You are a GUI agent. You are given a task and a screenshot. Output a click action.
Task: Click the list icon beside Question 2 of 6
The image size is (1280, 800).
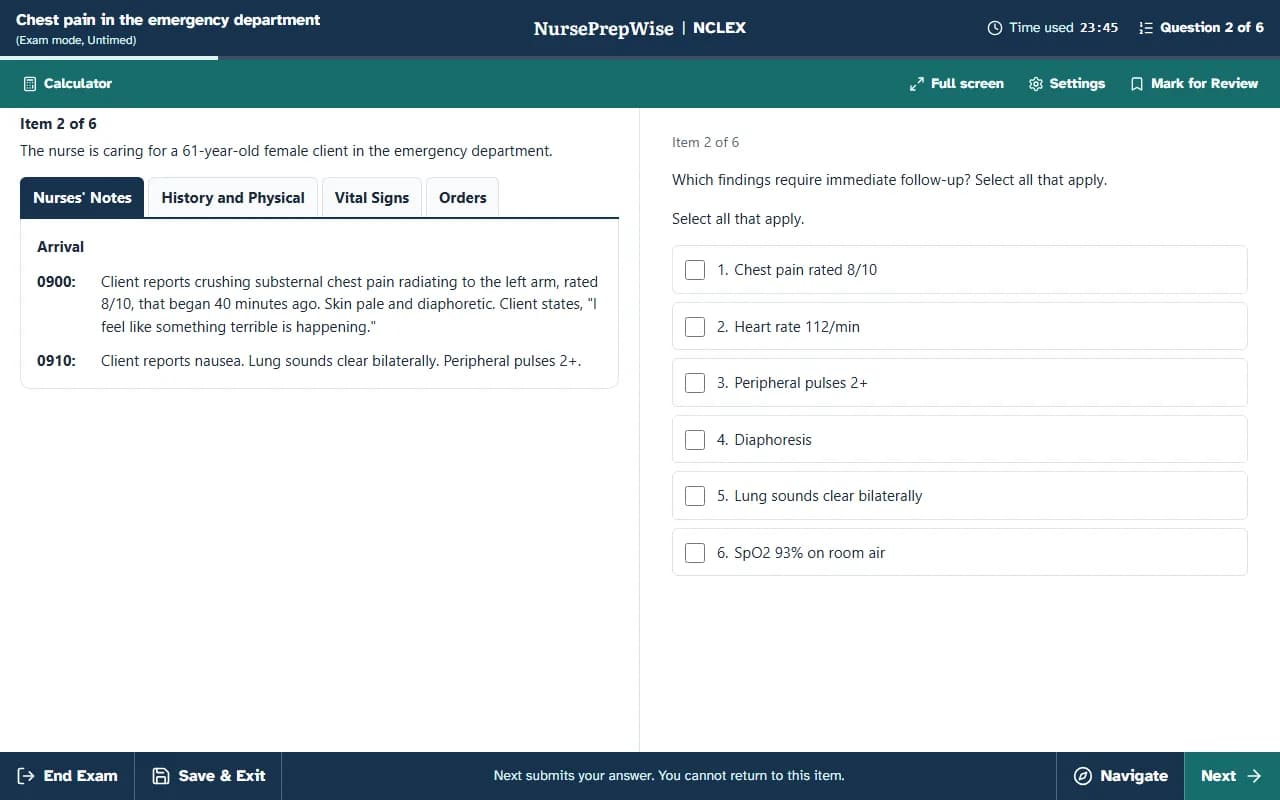[1146, 28]
